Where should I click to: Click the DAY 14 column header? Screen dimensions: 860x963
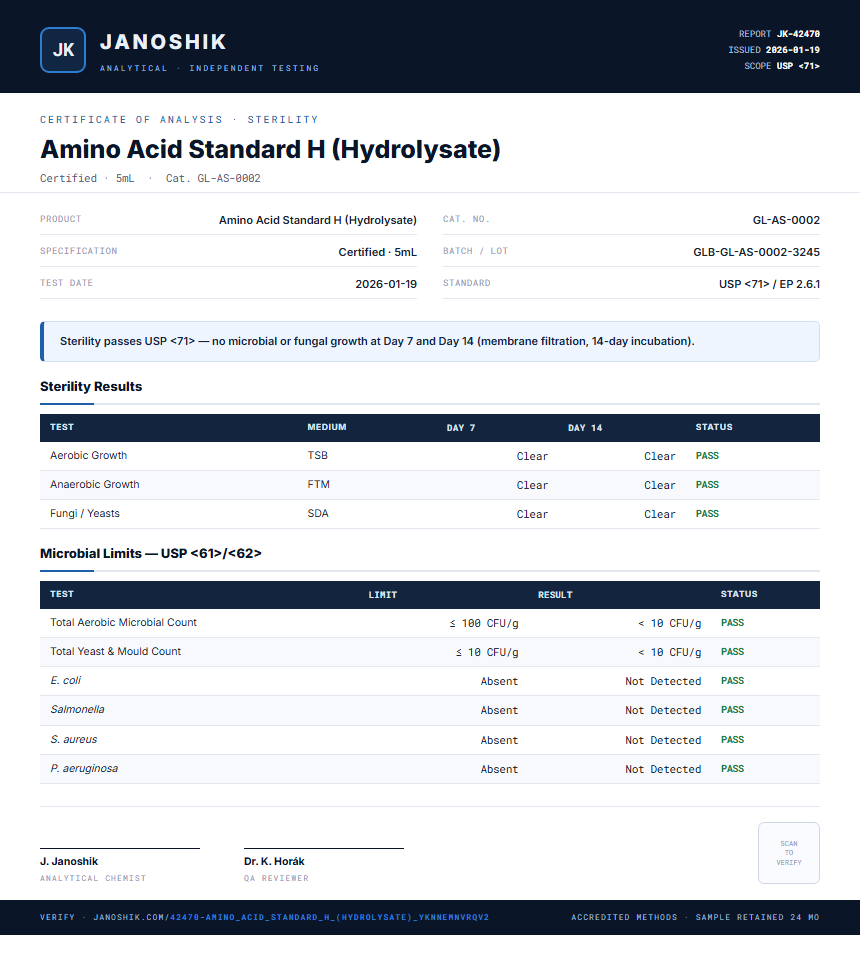tap(585, 427)
